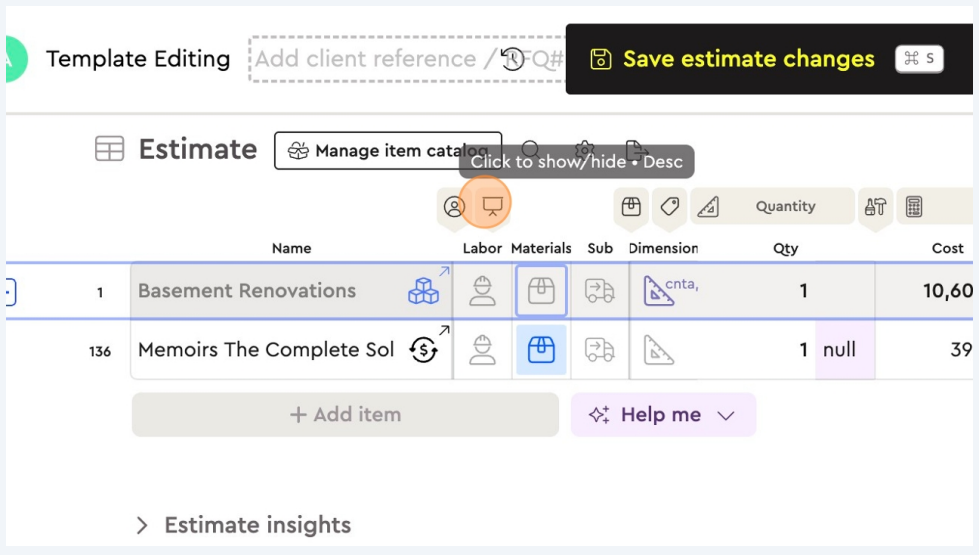Screen dimensions: 979x555
Task: Click assembly cubes icon in Basement Renovations
Action: coord(423,291)
